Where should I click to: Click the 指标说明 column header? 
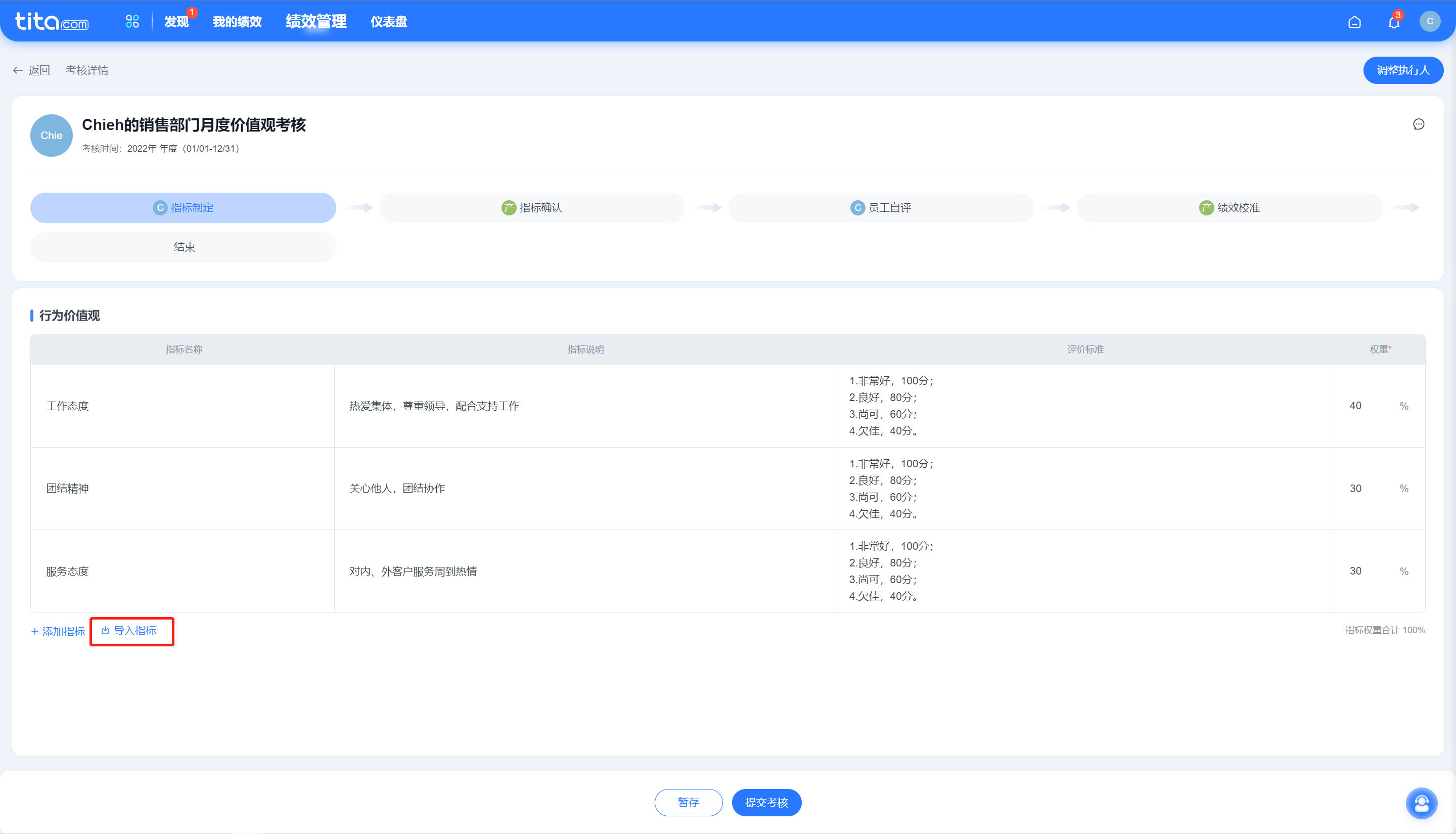pyautogui.click(x=585, y=349)
